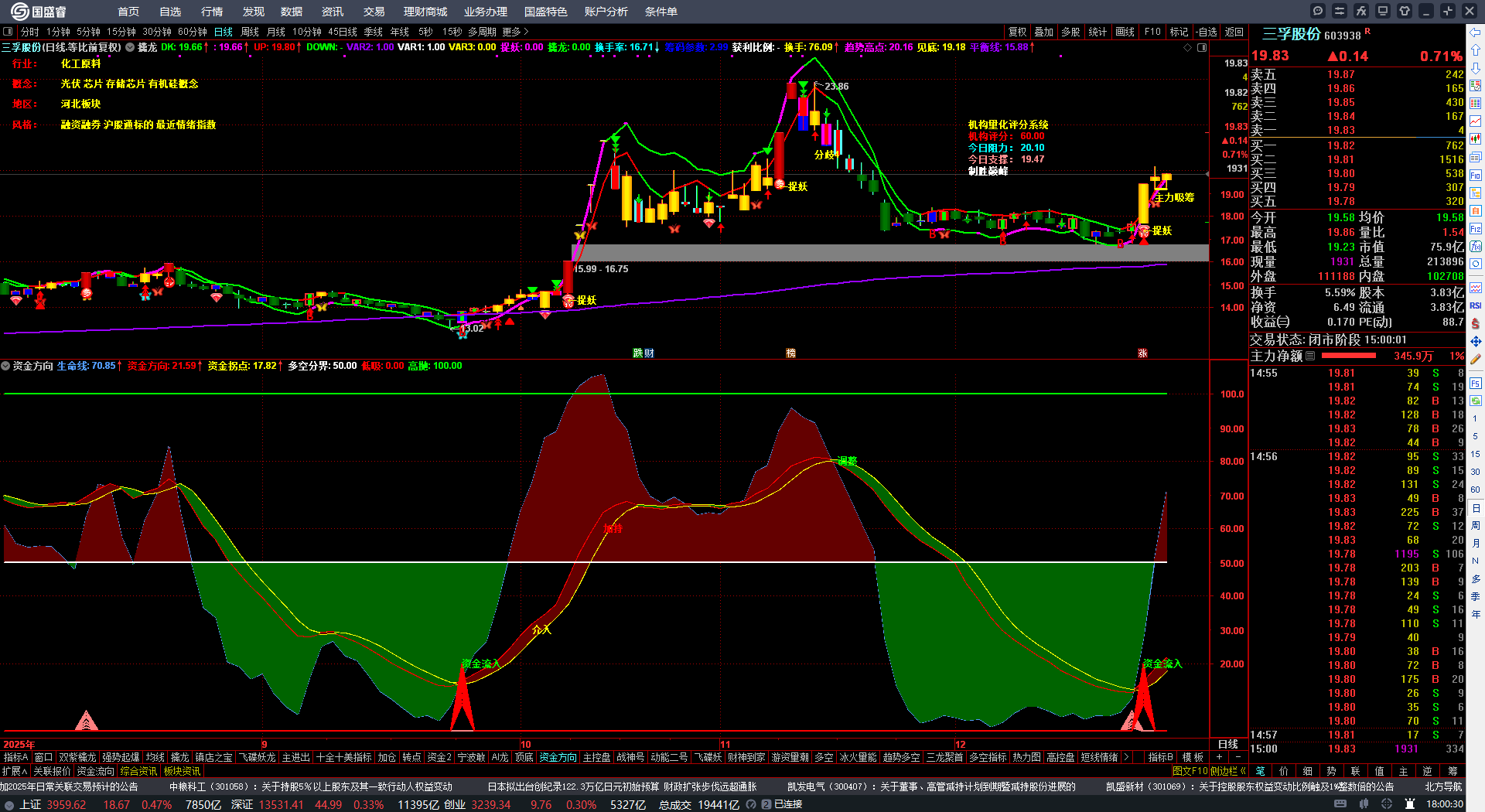Click the RSI indicator icon in sidebar
Image resolution: width=1485 pixels, height=812 pixels.
tap(1476, 306)
